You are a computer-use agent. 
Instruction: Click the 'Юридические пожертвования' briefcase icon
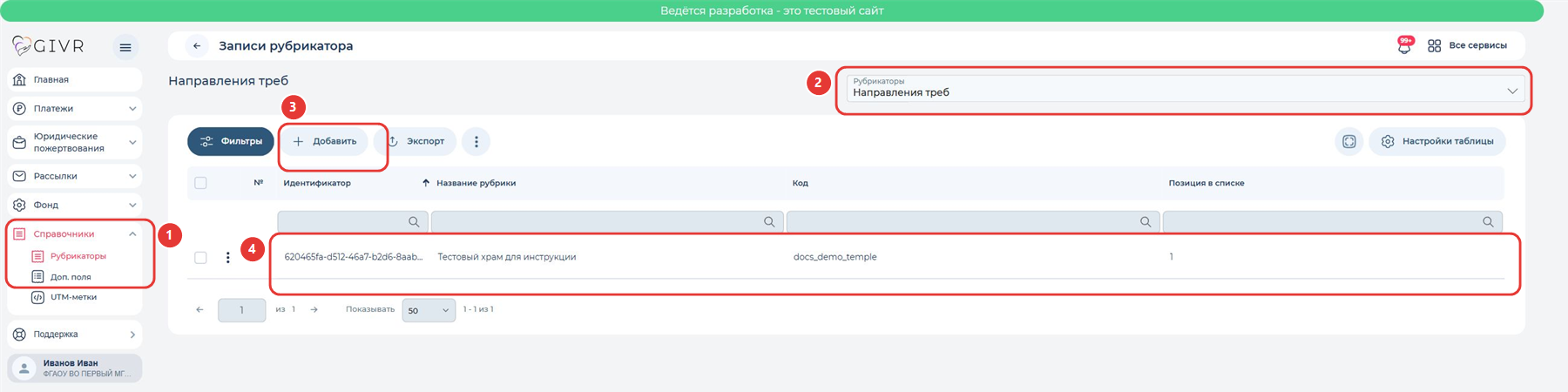(20, 142)
